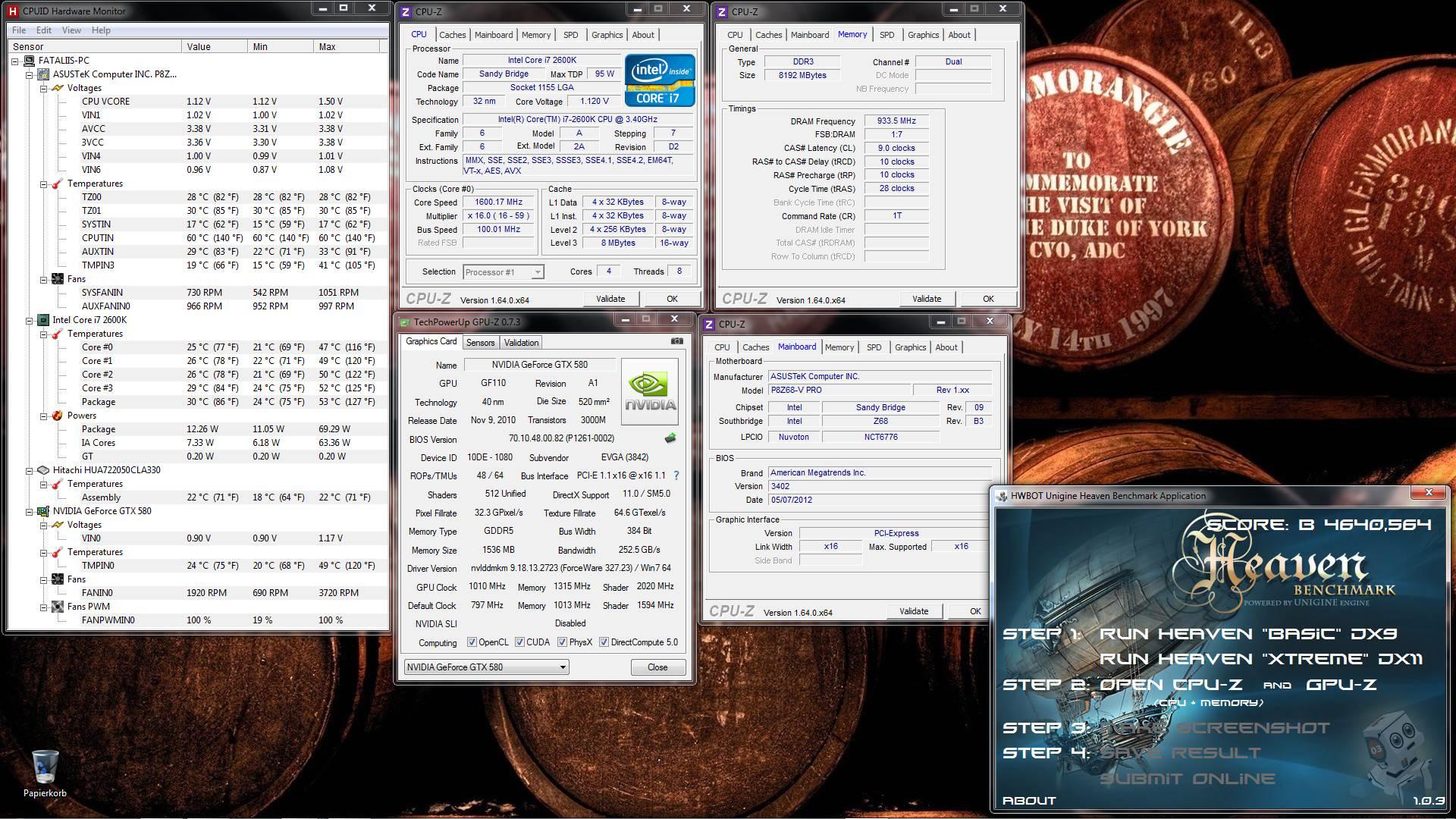This screenshot has height=819, width=1456.
Task: Collapse the FATALIIS-PC root node
Action: click(15, 61)
